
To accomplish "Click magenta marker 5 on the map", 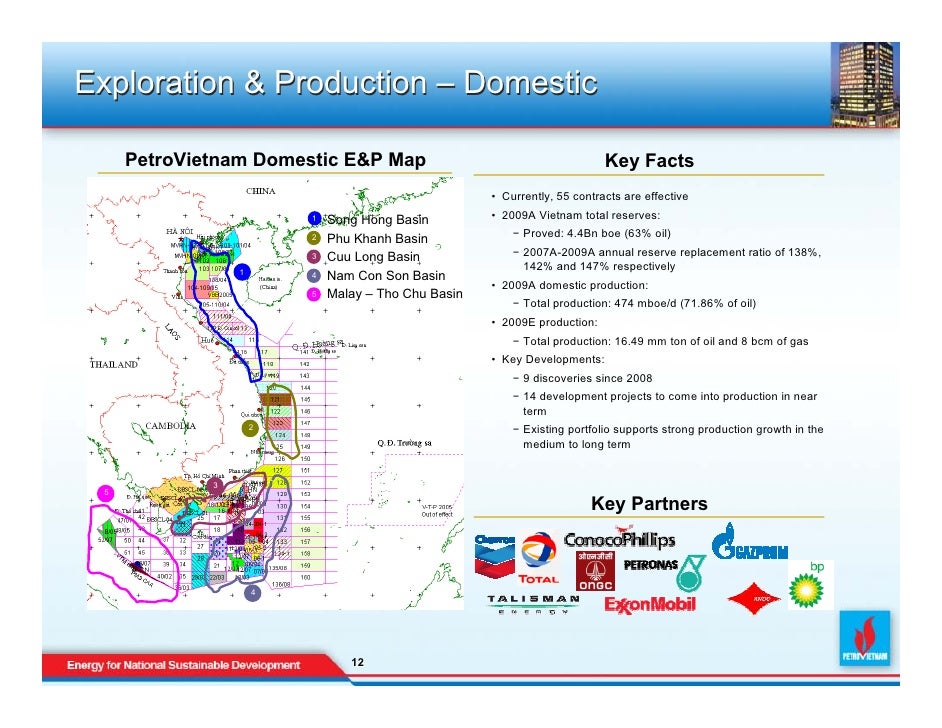I will (106, 493).
